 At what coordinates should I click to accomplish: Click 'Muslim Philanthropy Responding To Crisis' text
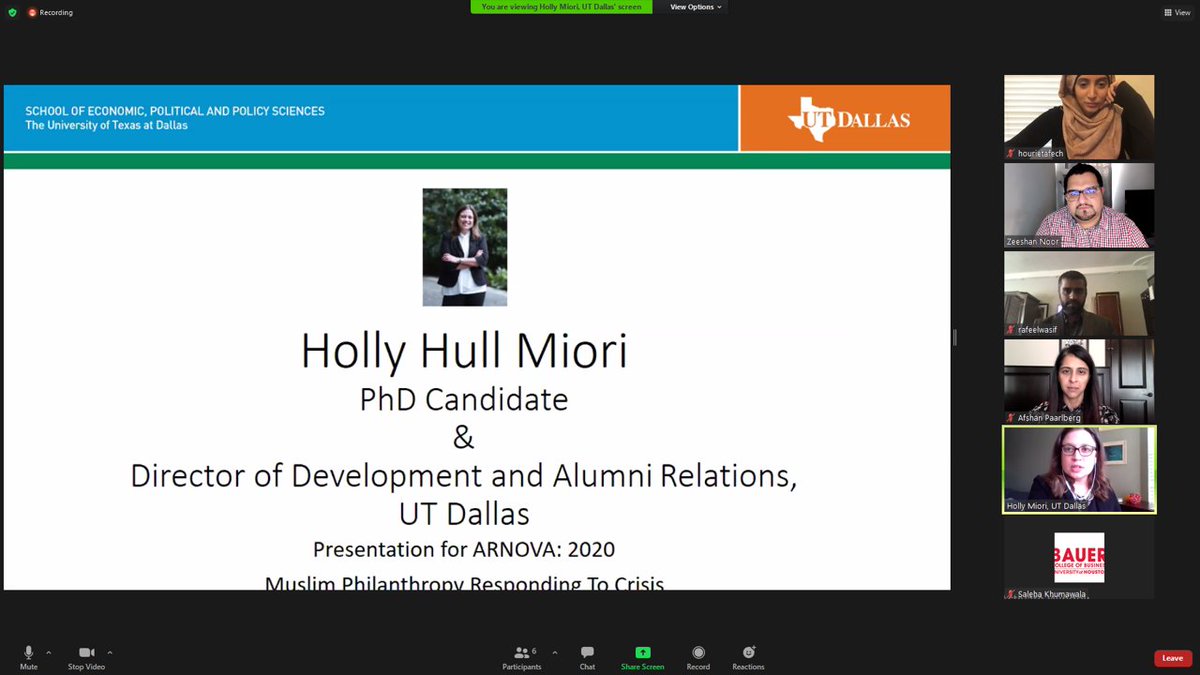tap(464, 582)
